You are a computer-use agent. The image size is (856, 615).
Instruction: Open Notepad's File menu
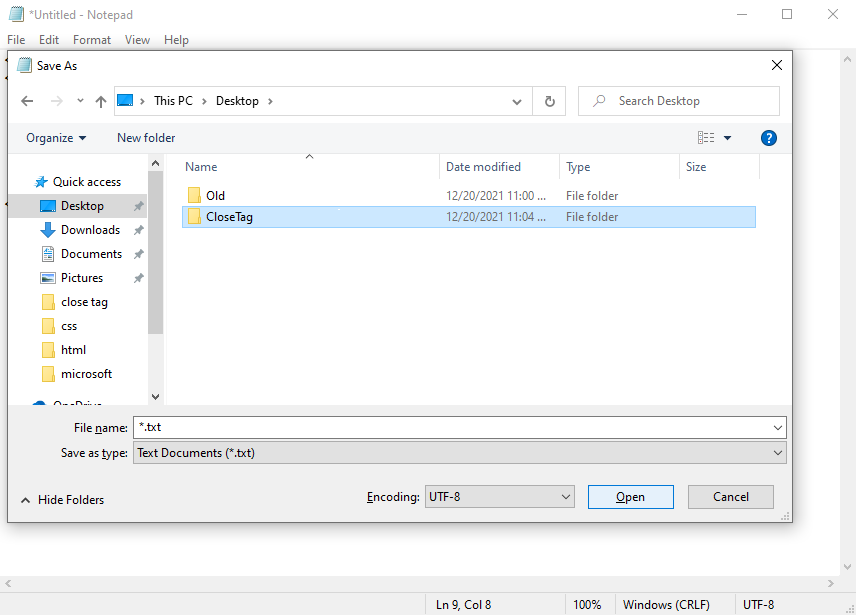(16, 40)
